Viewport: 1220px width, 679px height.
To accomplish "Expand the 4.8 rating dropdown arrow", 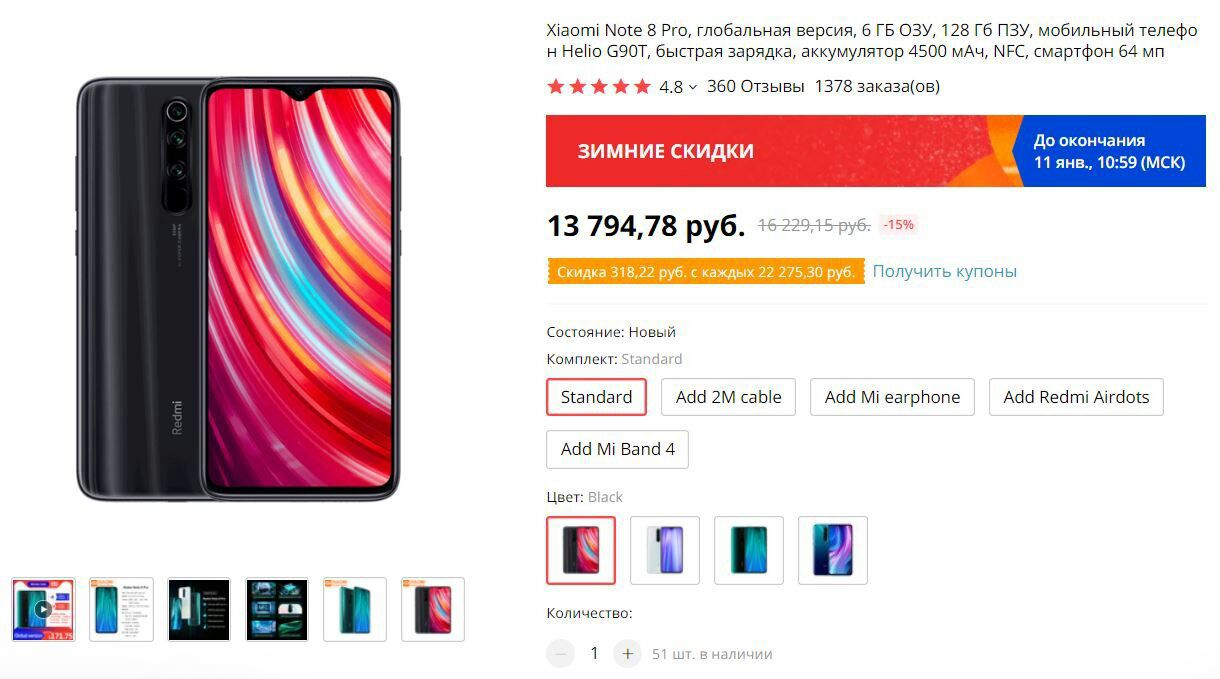I will (693, 87).
